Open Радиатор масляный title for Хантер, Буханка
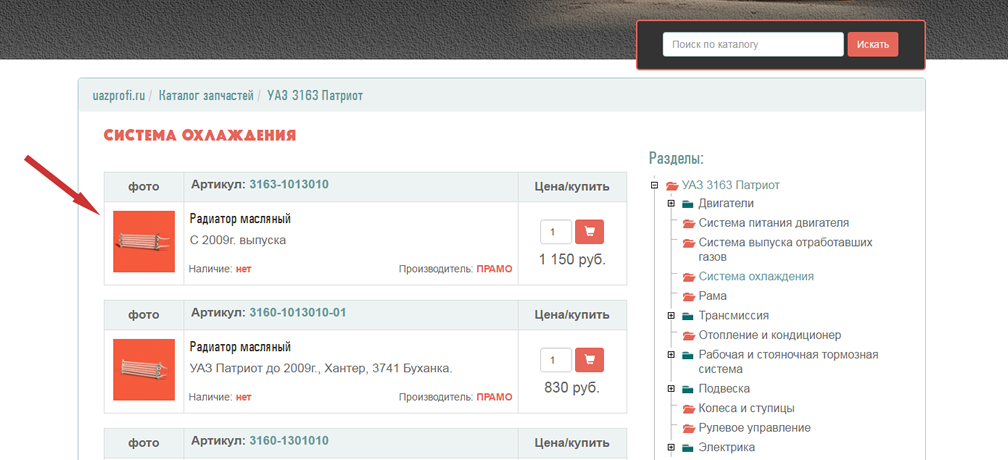 pyautogui.click(x=240, y=346)
